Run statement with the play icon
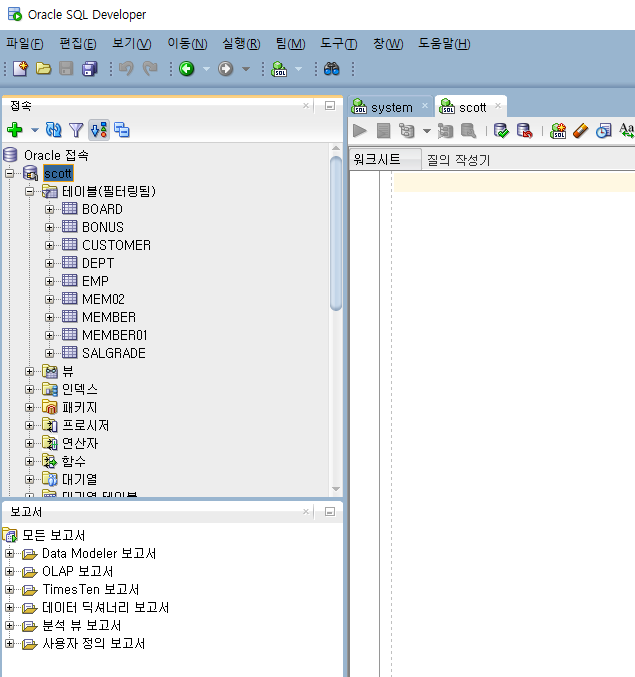This screenshot has height=677, width=635. pyautogui.click(x=360, y=130)
